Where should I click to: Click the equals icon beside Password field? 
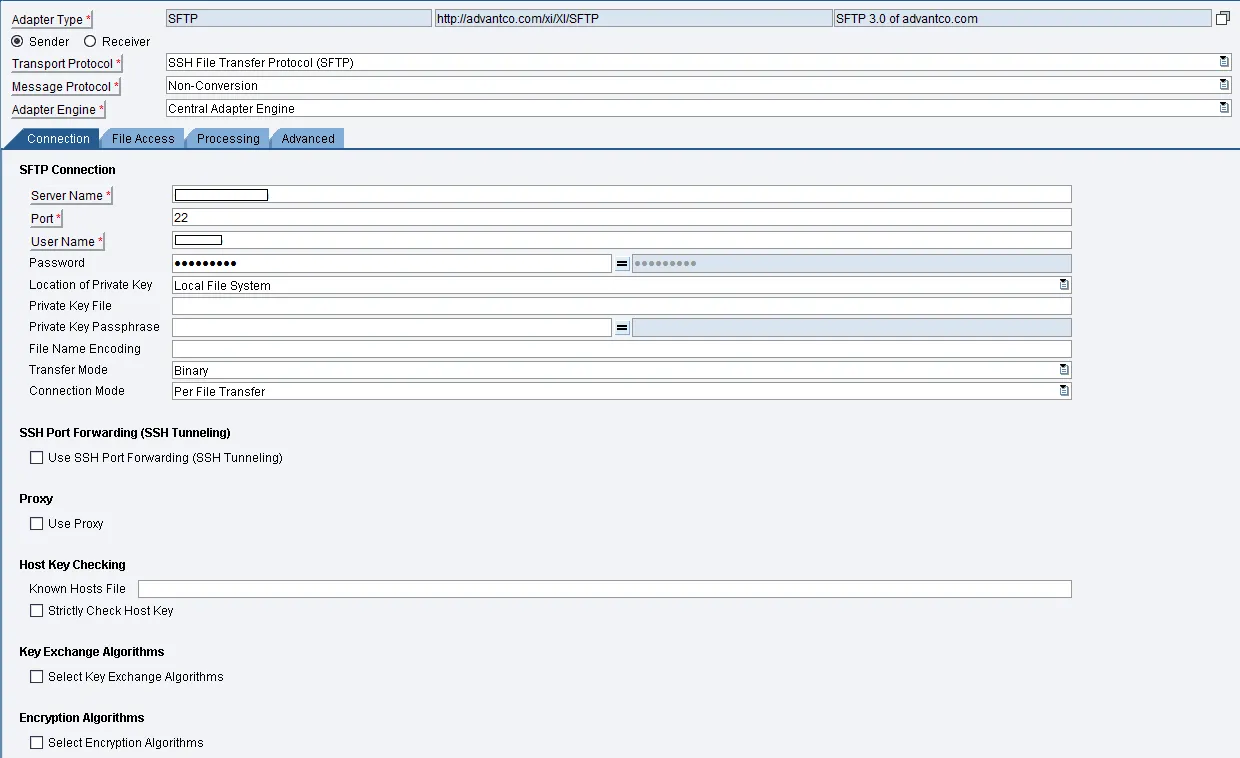pyautogui.click(x=622, y=262)
